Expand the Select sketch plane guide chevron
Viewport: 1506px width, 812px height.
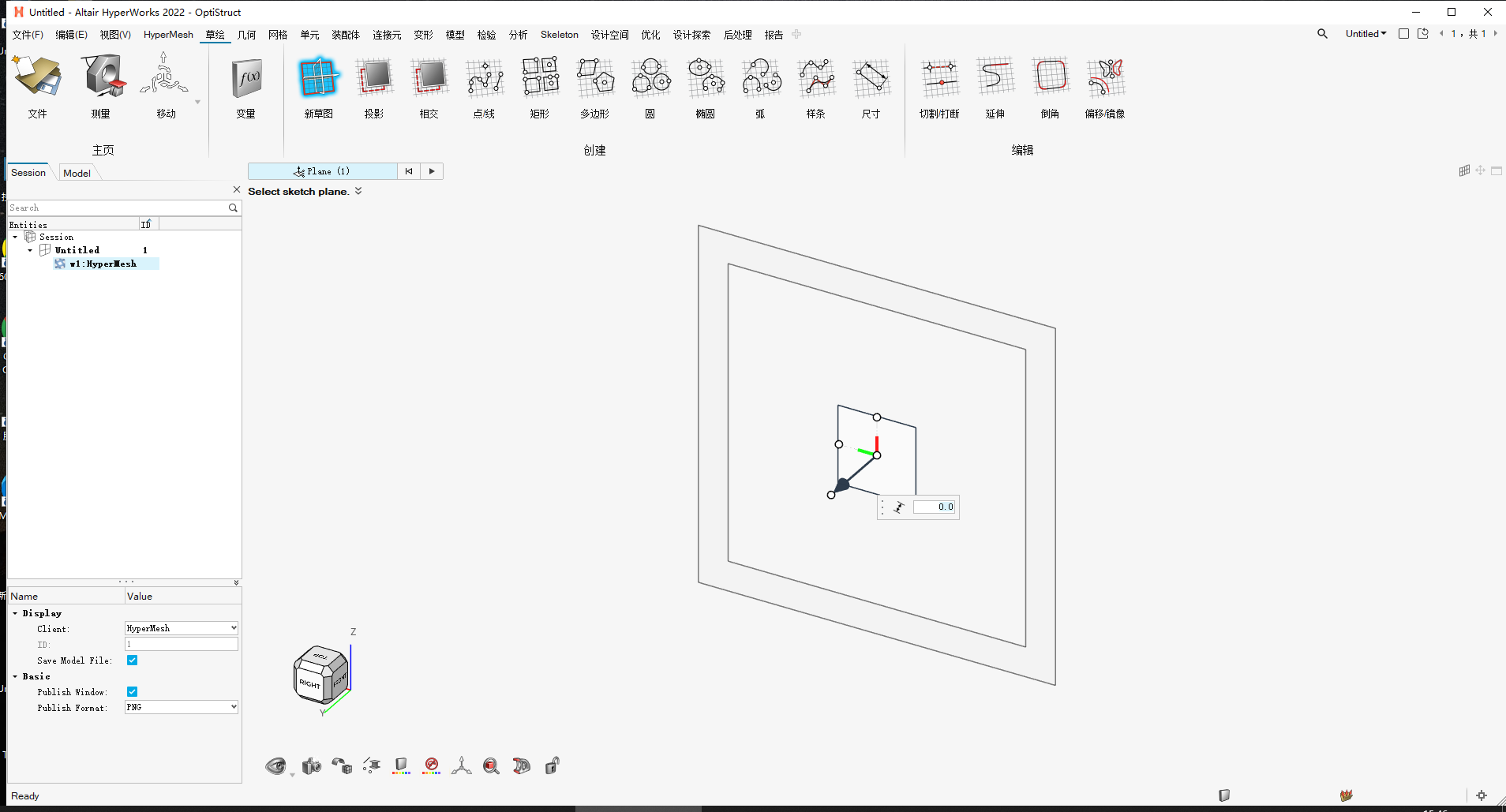click(358, 191)
